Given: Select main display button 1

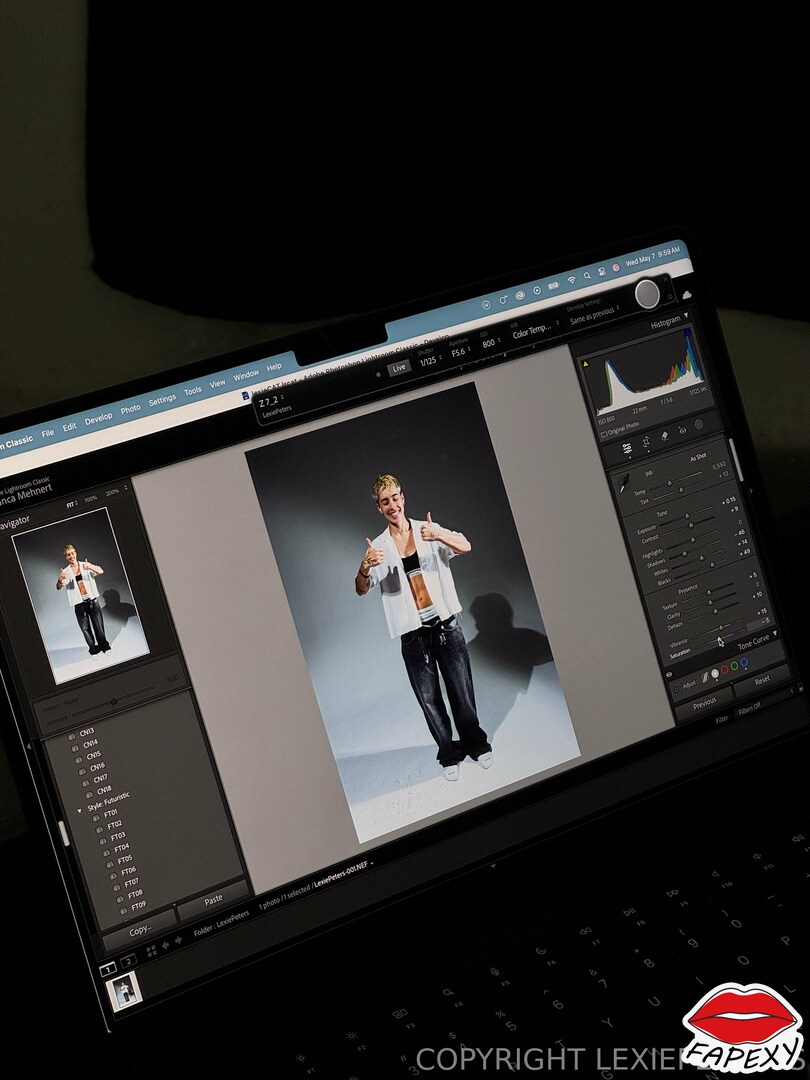Looking at the screenshot, I should click(108, 969).
